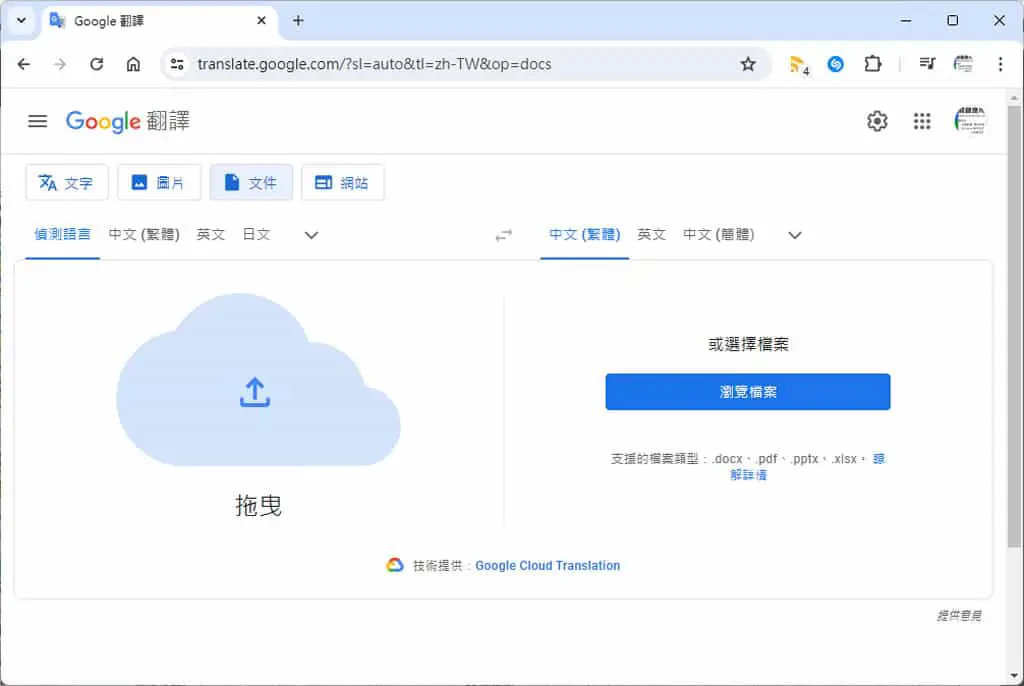This screenshot has height=686, width=1024.
Task: Select 英文 as source language
Action: pyautogui.click(x=210, y=235)
